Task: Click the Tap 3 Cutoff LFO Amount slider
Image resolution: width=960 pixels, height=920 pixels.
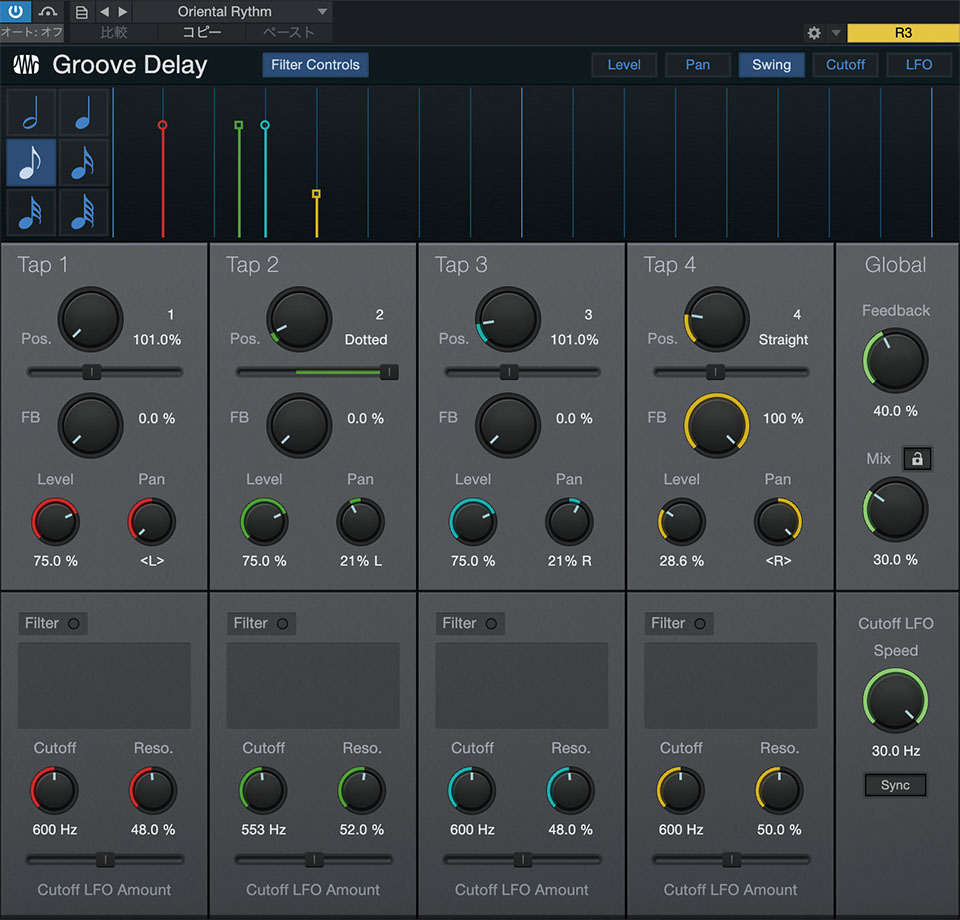Action: (522, 860)
